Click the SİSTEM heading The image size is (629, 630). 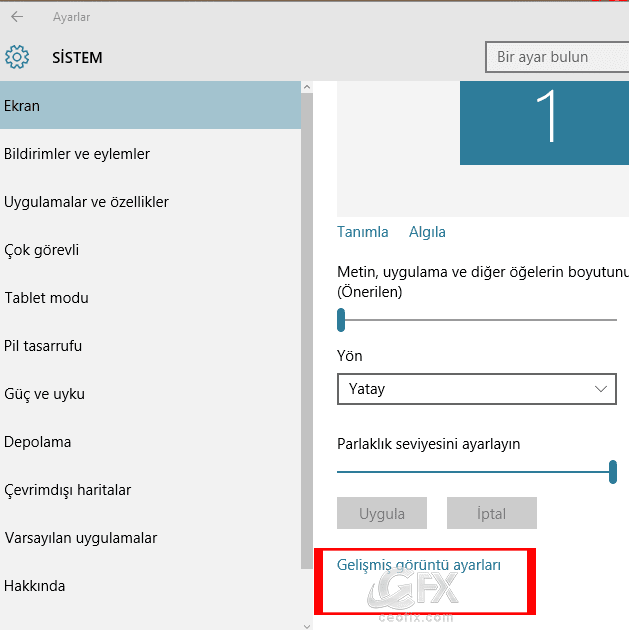77,57
